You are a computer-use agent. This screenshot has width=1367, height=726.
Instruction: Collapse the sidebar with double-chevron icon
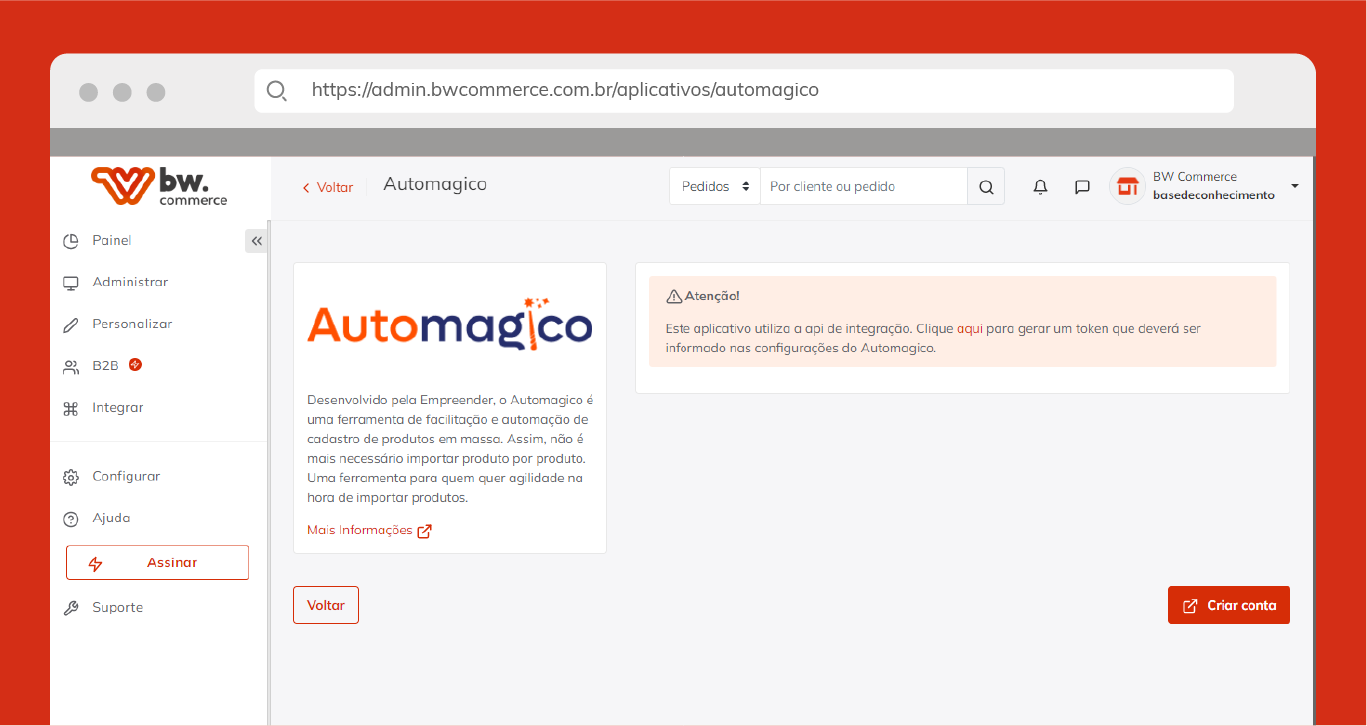(x=256, y=241)
